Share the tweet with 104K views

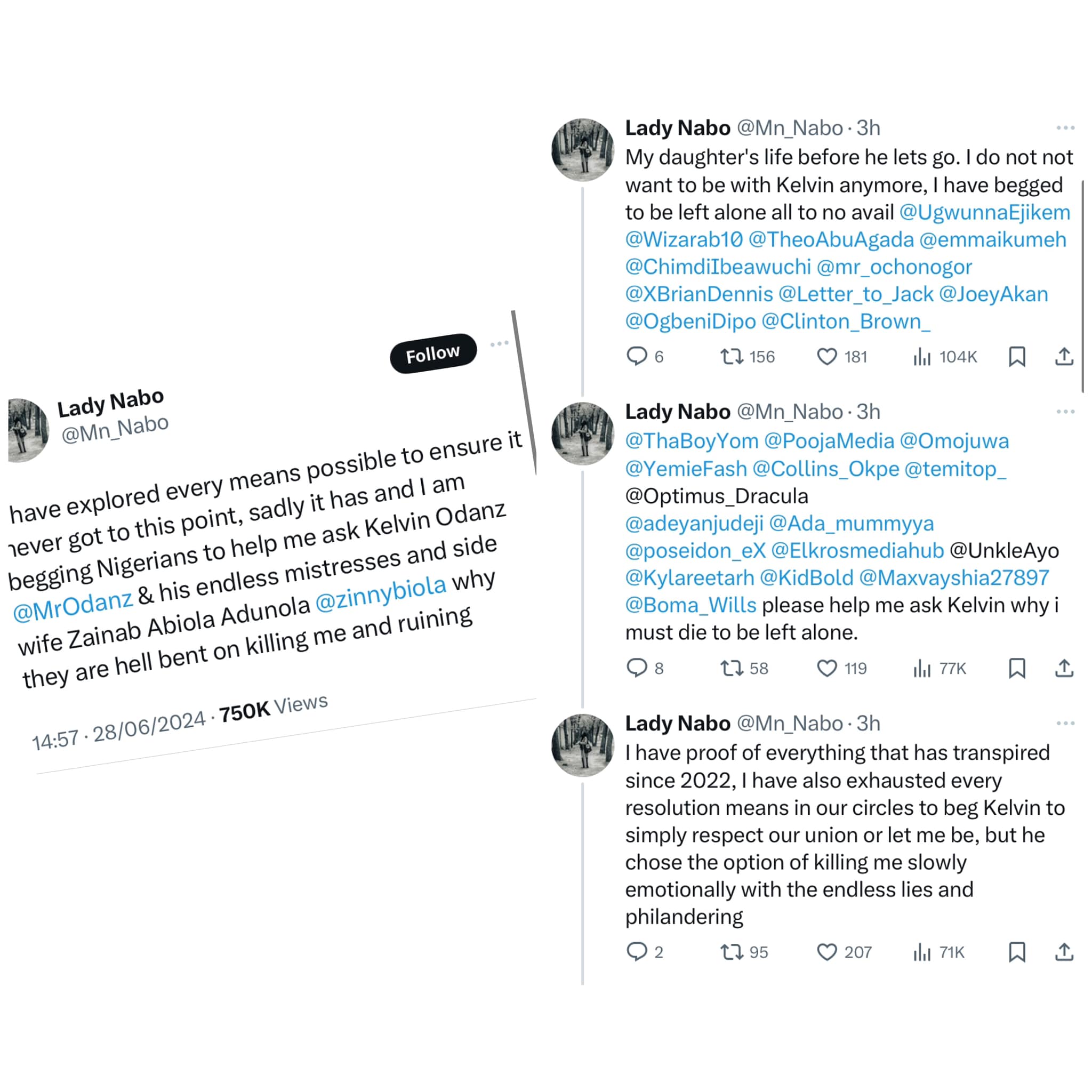[1064, 357]
